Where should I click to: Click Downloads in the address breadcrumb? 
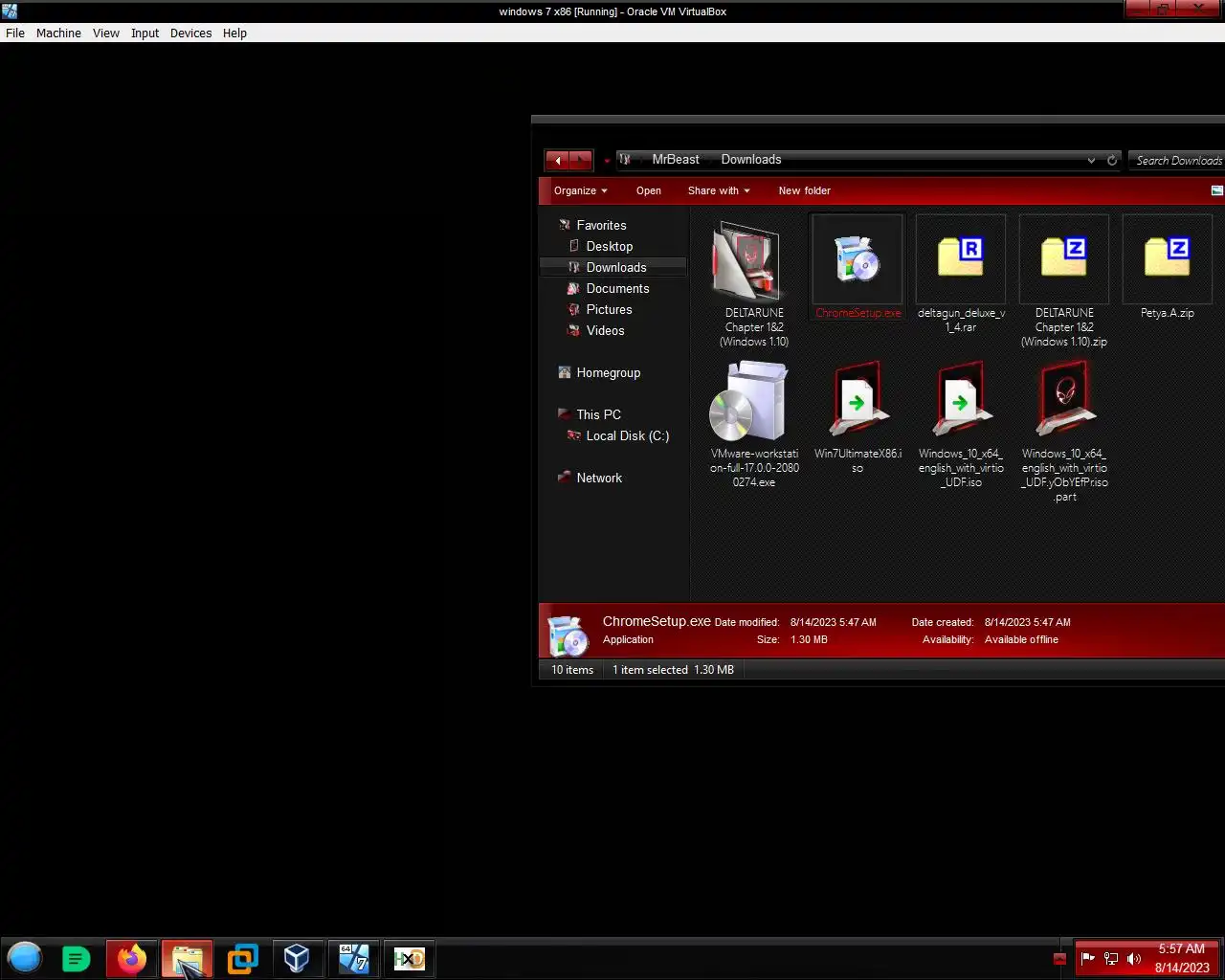pyautogui.click(x=751, y=160)
